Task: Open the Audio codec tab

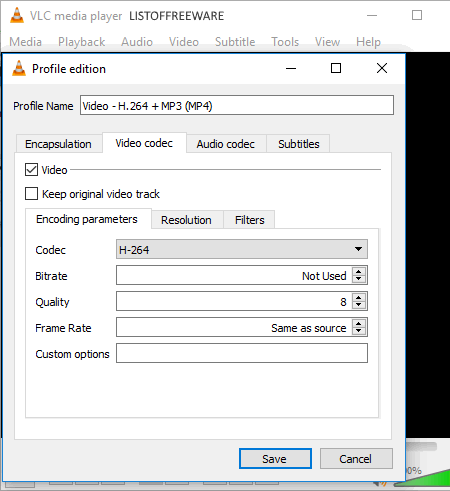Action: 226,144
